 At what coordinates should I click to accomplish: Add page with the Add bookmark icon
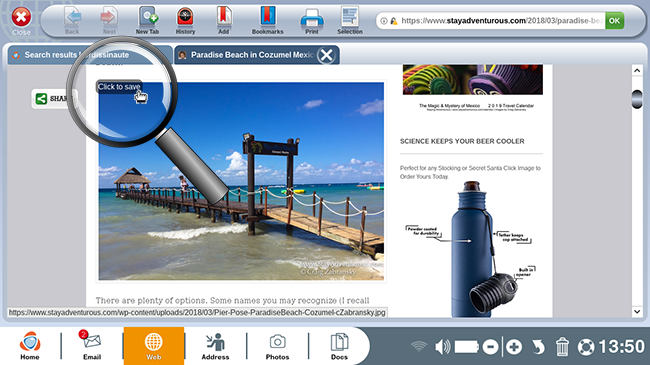[224, 17]
